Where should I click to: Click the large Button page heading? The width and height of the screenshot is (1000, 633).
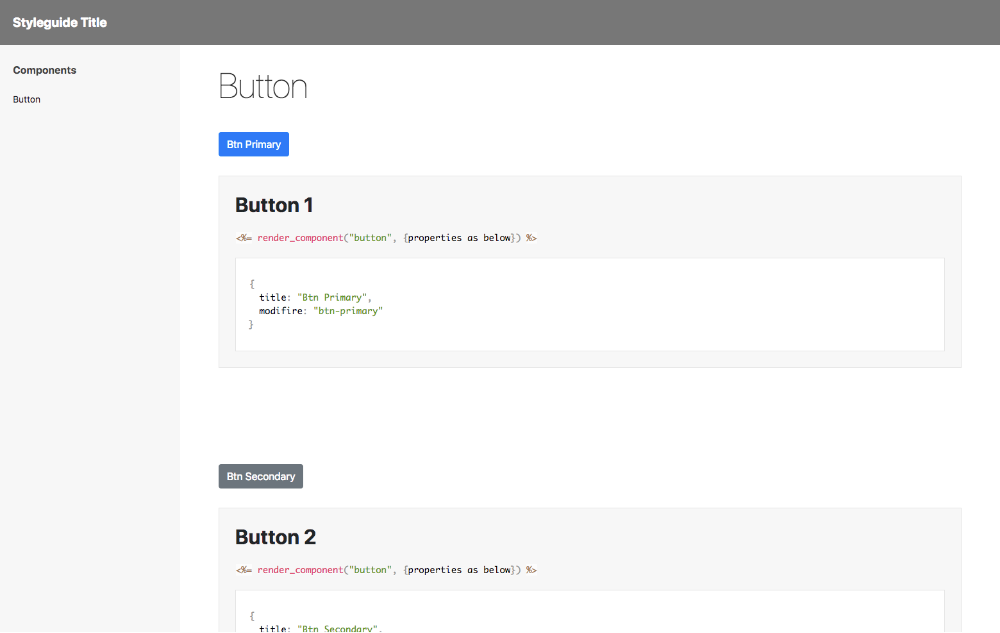[263, 87]
